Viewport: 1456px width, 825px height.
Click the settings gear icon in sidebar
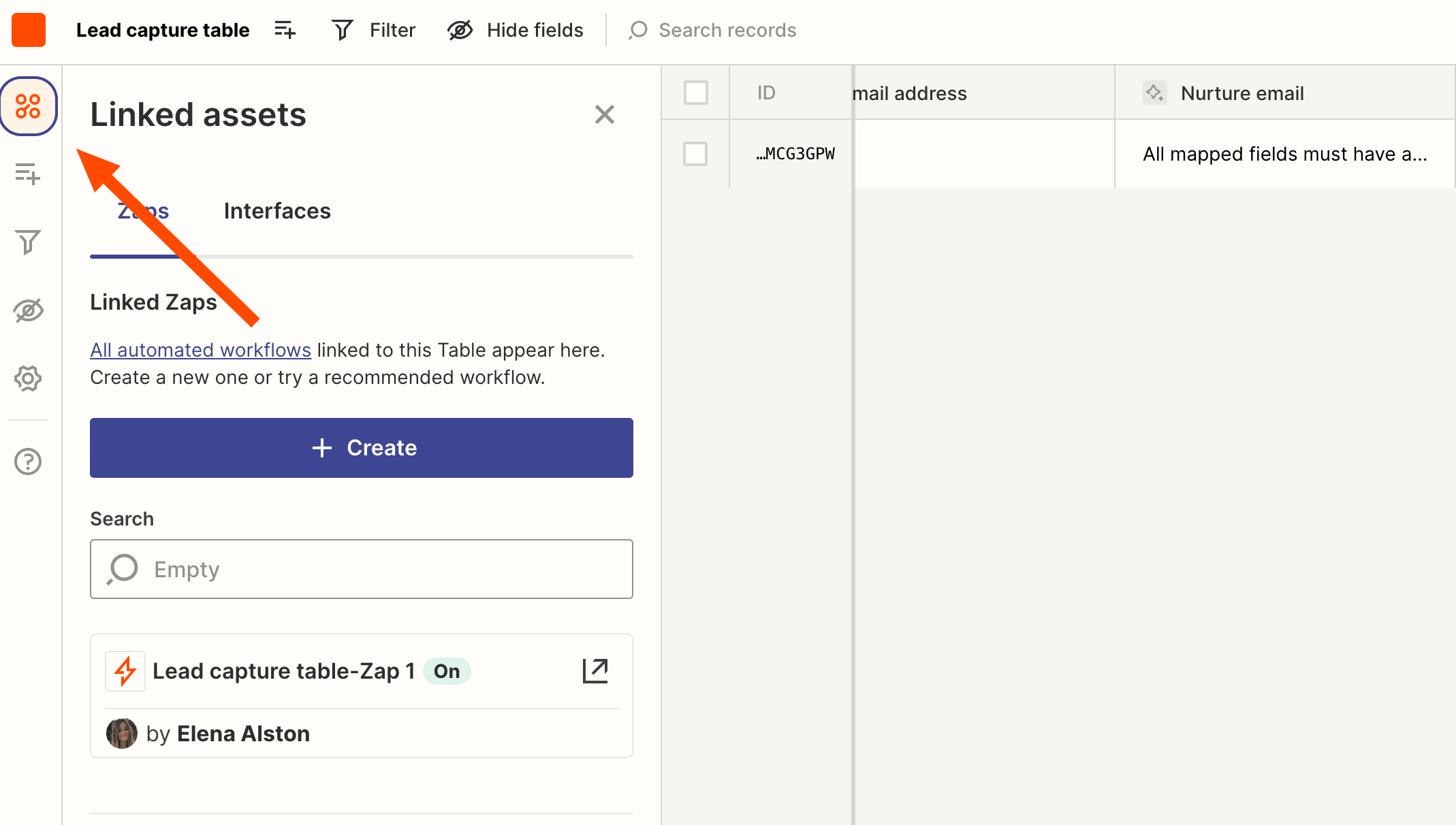click(x=29, y=378)
